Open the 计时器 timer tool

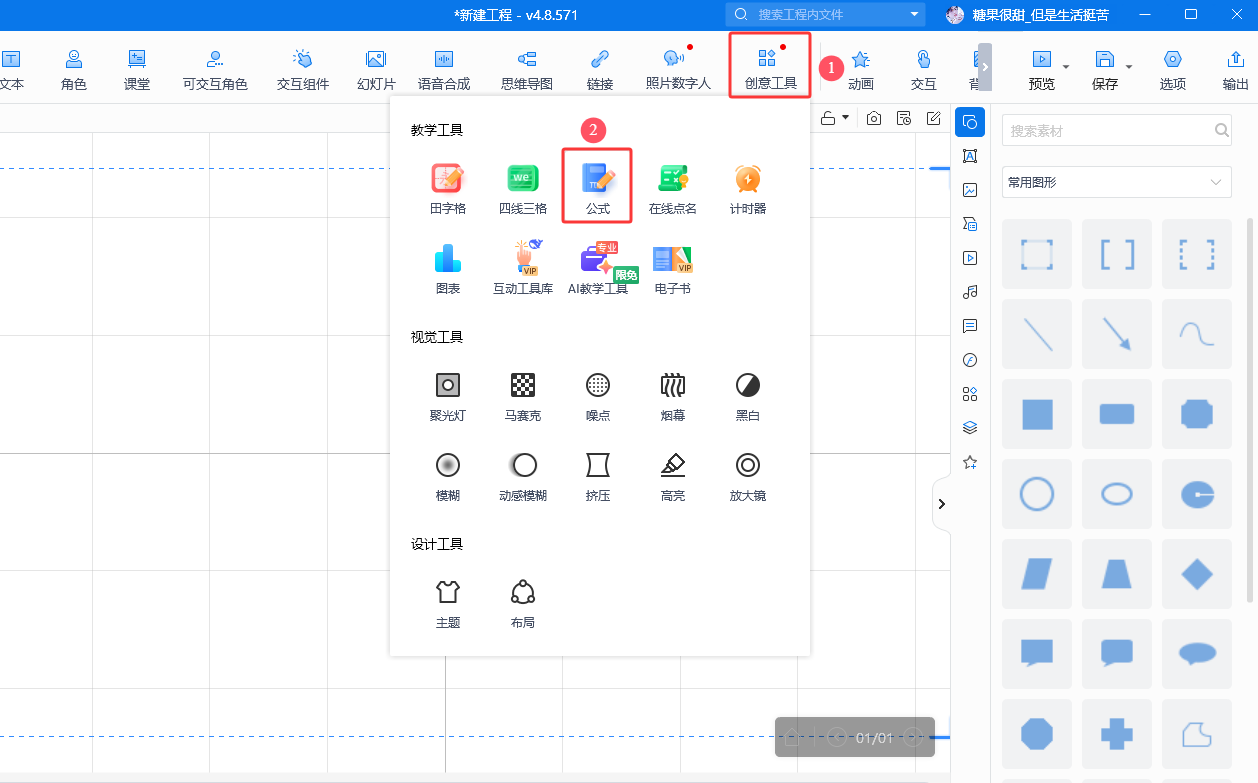pyautogui.click(x=747, y=186)
